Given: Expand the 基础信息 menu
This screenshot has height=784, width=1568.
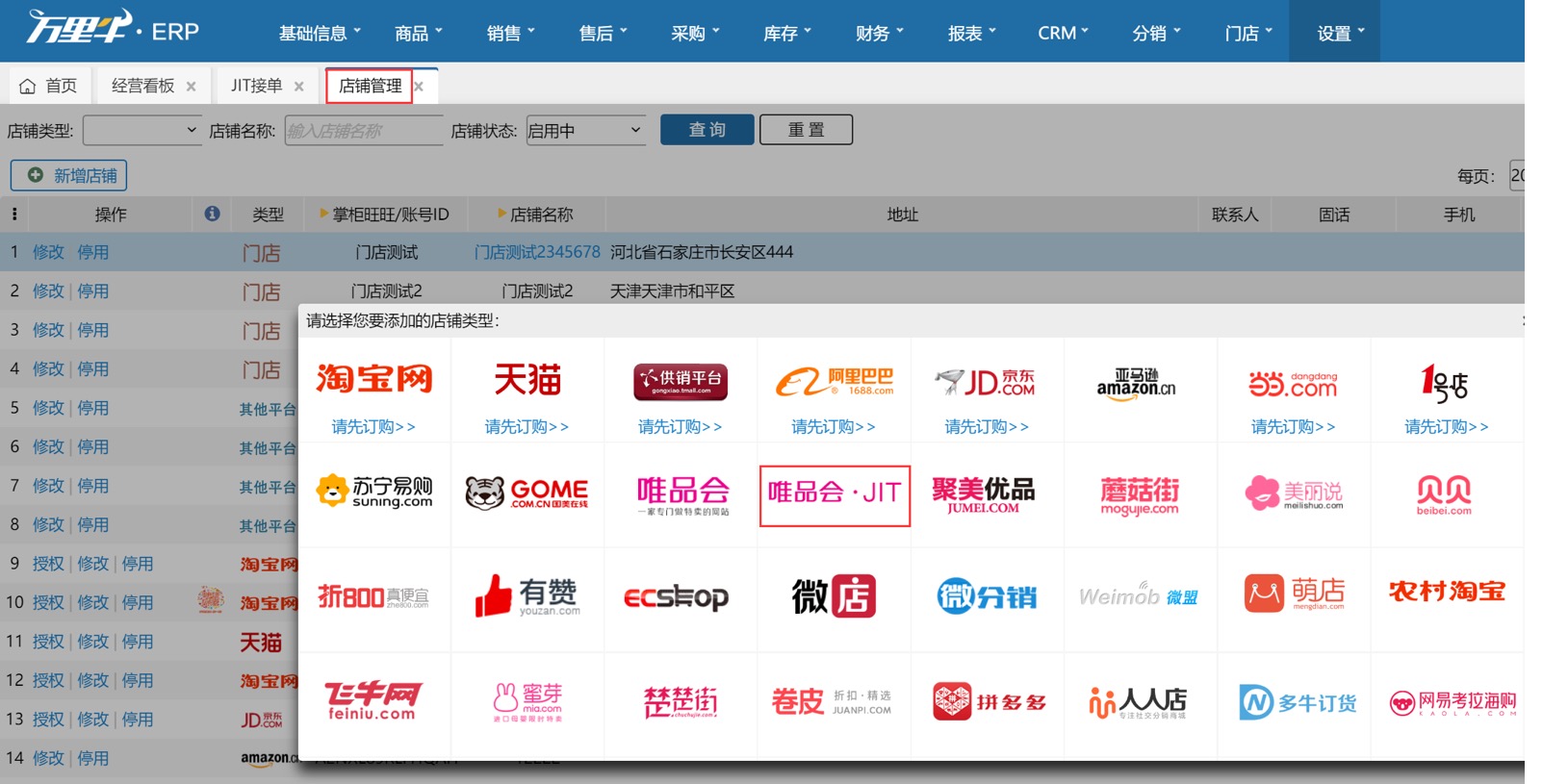Looking at the screenshot, I should (x=320, y=33).
